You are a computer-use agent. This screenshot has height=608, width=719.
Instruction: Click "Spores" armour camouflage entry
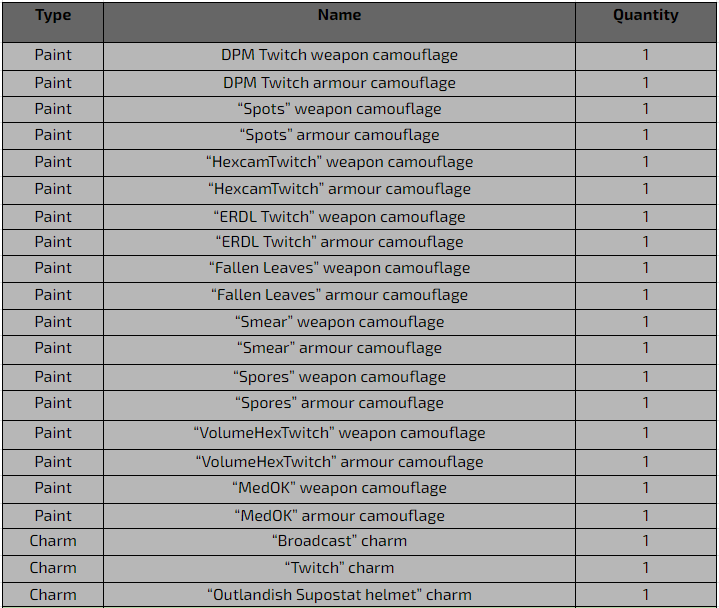[x=339, y=403]
